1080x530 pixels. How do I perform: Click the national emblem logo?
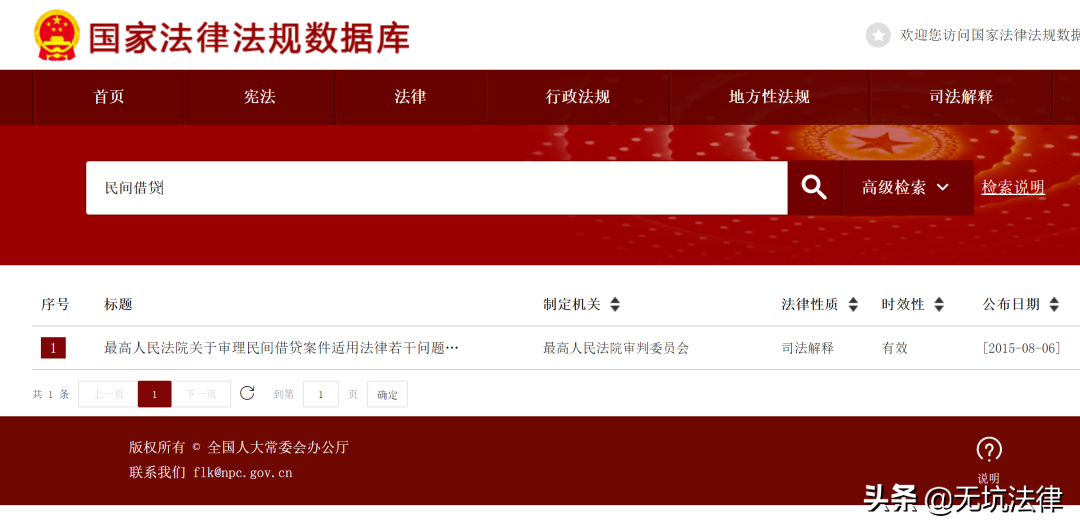pos(57,34)
